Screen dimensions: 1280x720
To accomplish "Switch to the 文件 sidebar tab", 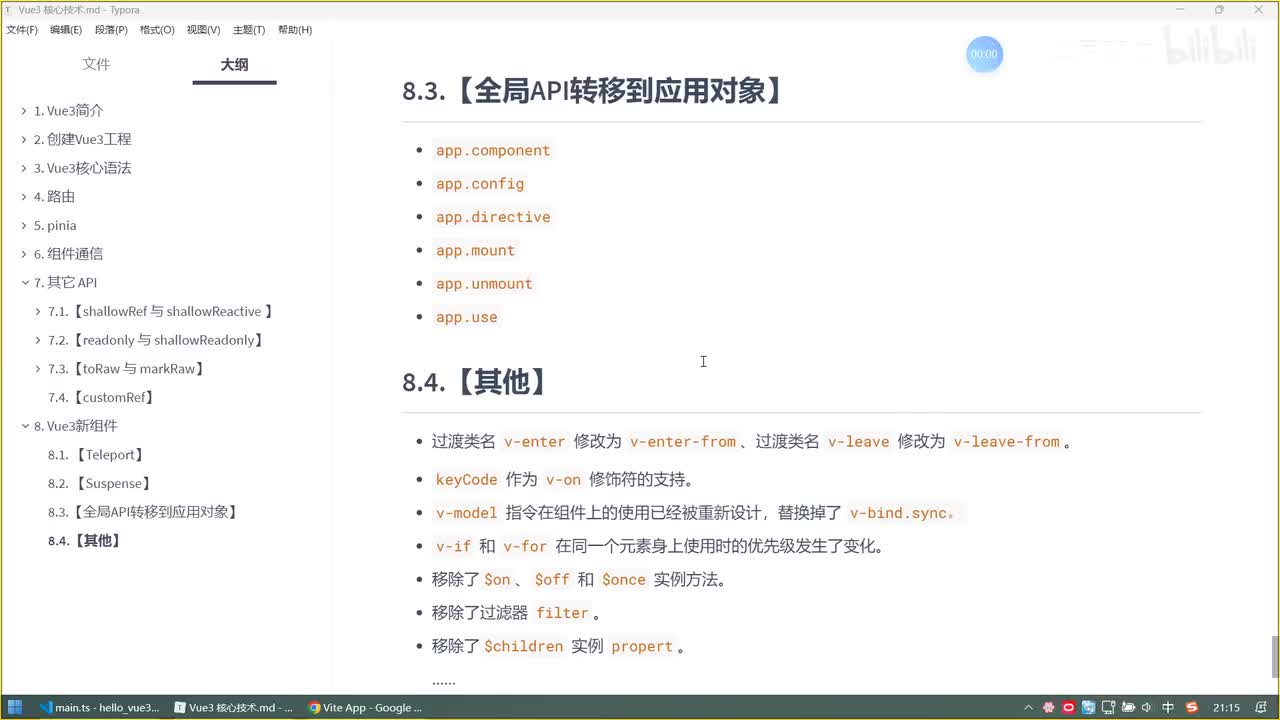I will (x=96, y=64).
